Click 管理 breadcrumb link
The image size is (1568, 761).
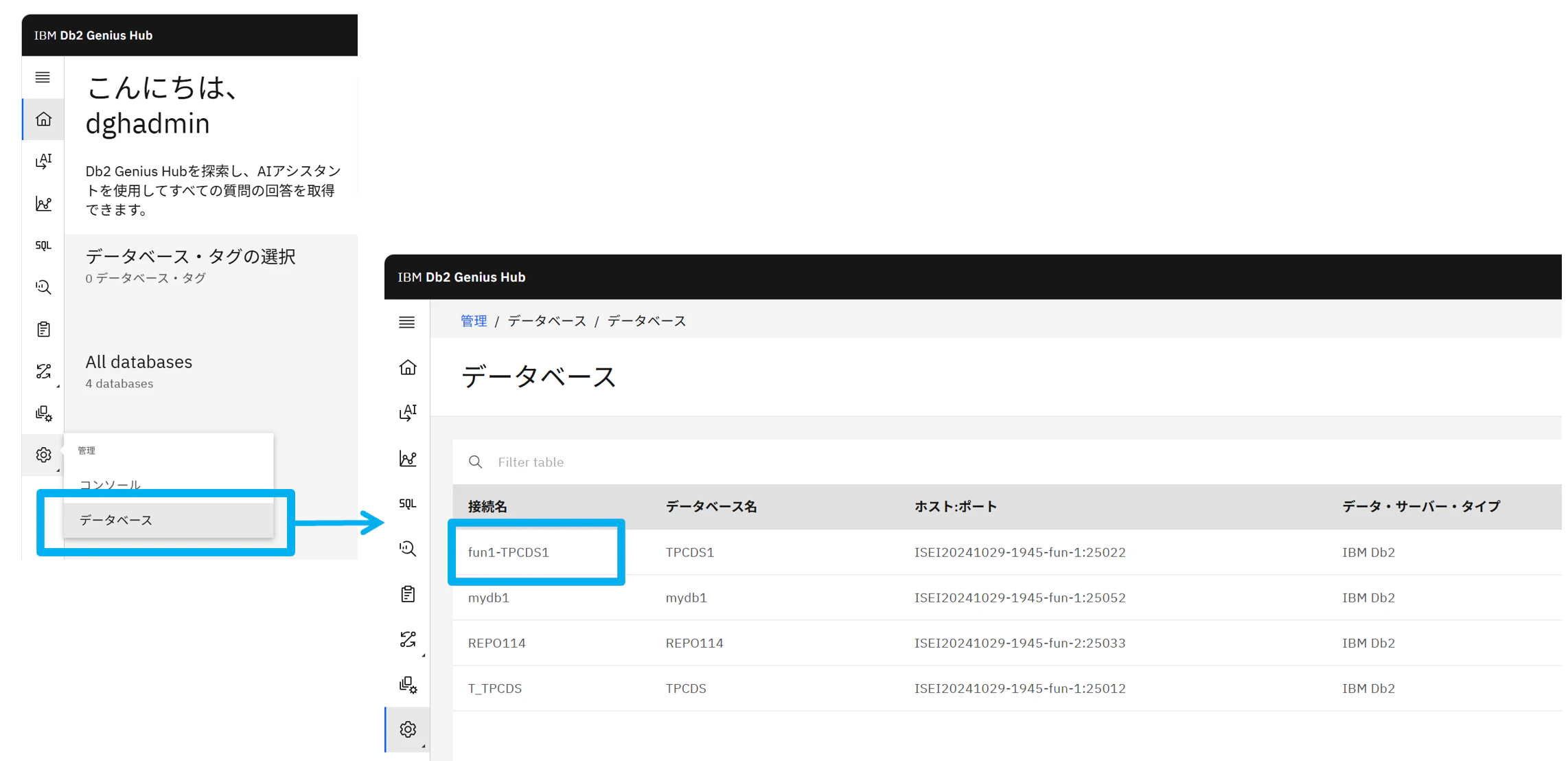coord(473,321)
